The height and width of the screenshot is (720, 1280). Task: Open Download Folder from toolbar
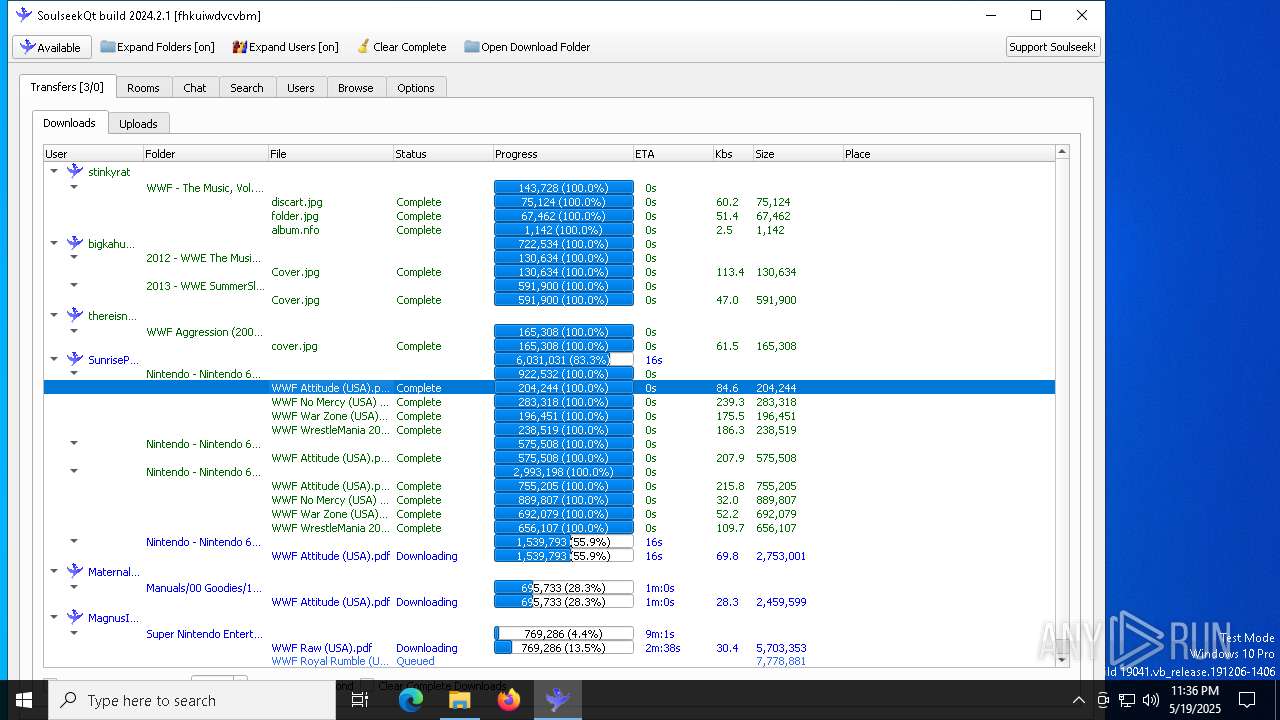coord(527,47)
